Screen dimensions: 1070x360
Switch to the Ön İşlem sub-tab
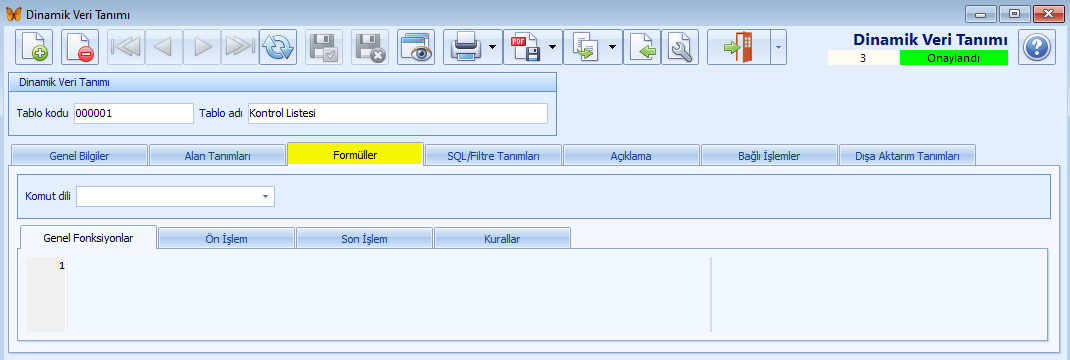point(227,239)
